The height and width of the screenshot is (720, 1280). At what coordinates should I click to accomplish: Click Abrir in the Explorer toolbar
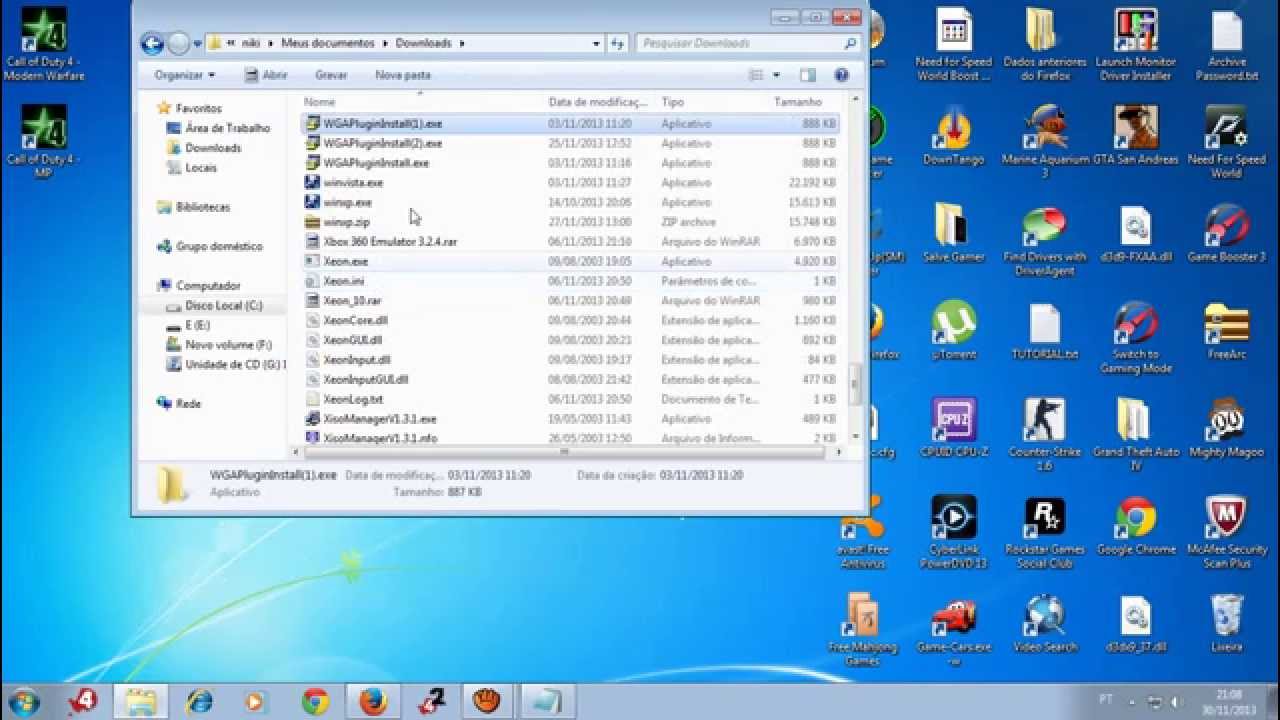click(266, 75)
